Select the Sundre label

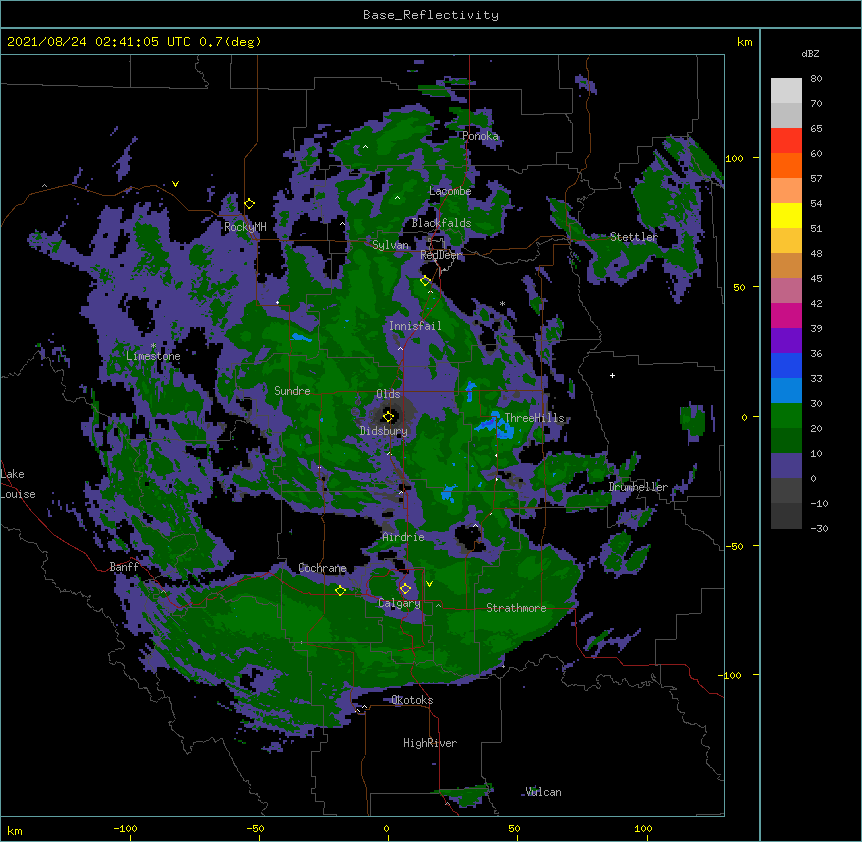pos(292,391)
